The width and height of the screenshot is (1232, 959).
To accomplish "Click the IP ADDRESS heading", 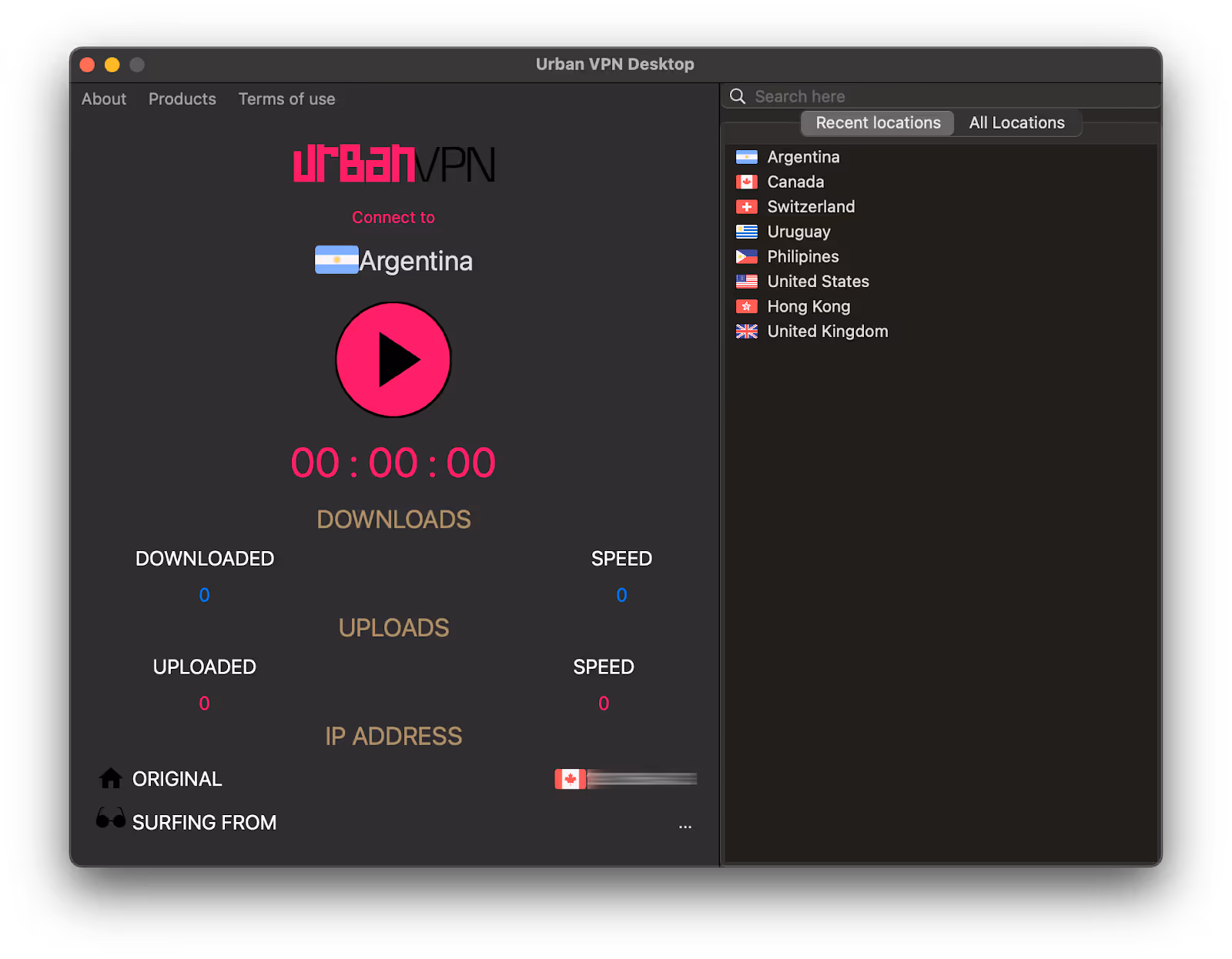I will pos(393,737).
